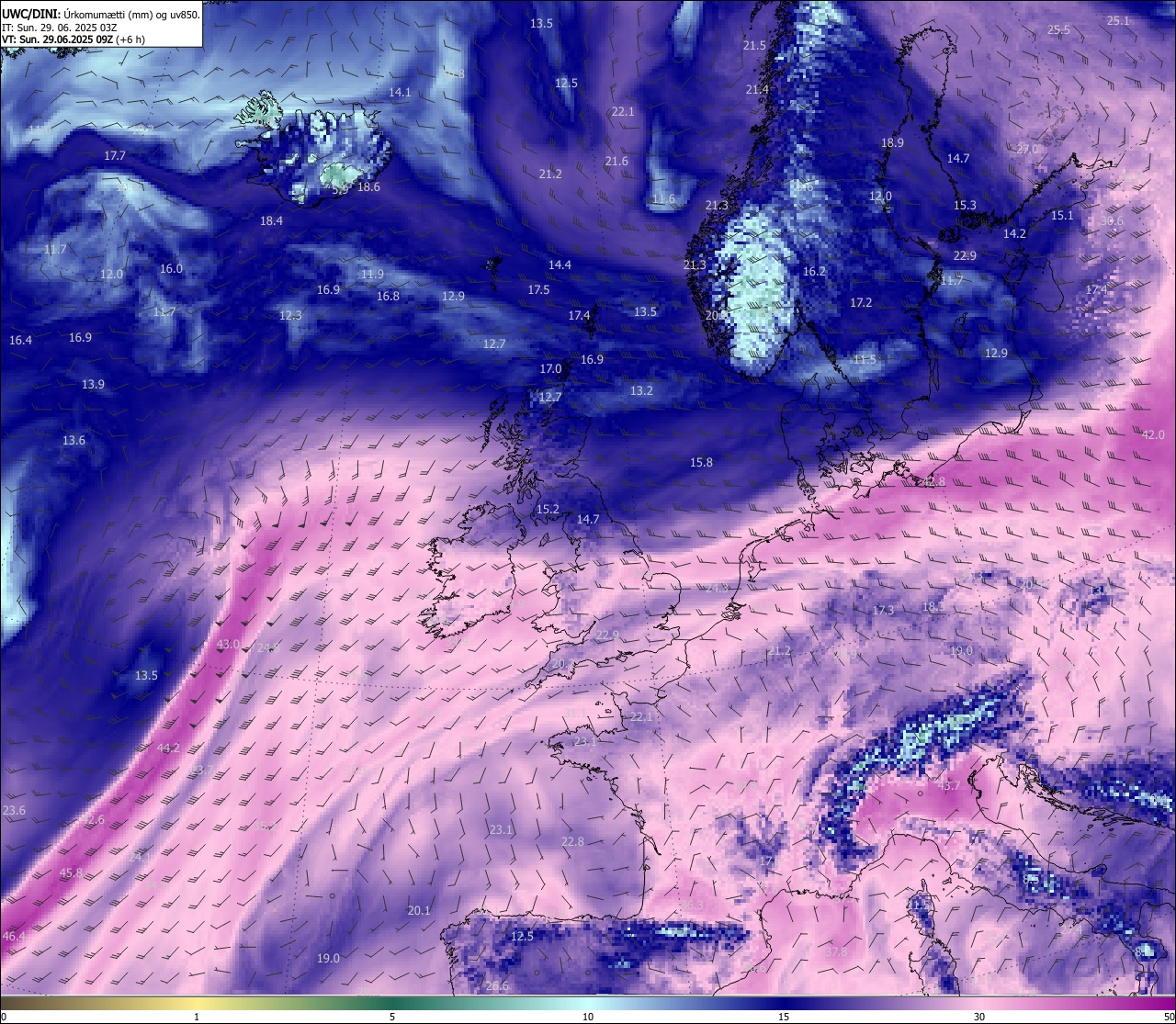Click the color bar above the 10 mark
The width and height of the screenshot is (1176, 1024).
(588, 1003)
